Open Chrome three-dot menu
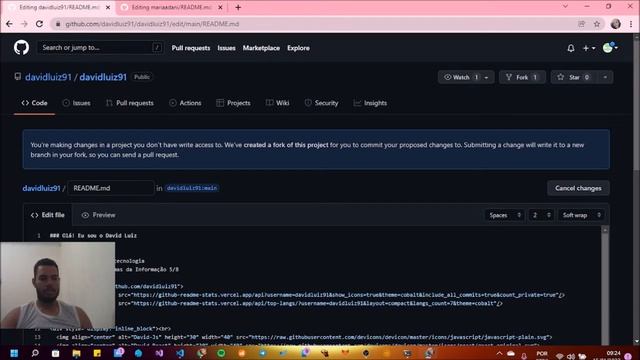 coord(631,24)
